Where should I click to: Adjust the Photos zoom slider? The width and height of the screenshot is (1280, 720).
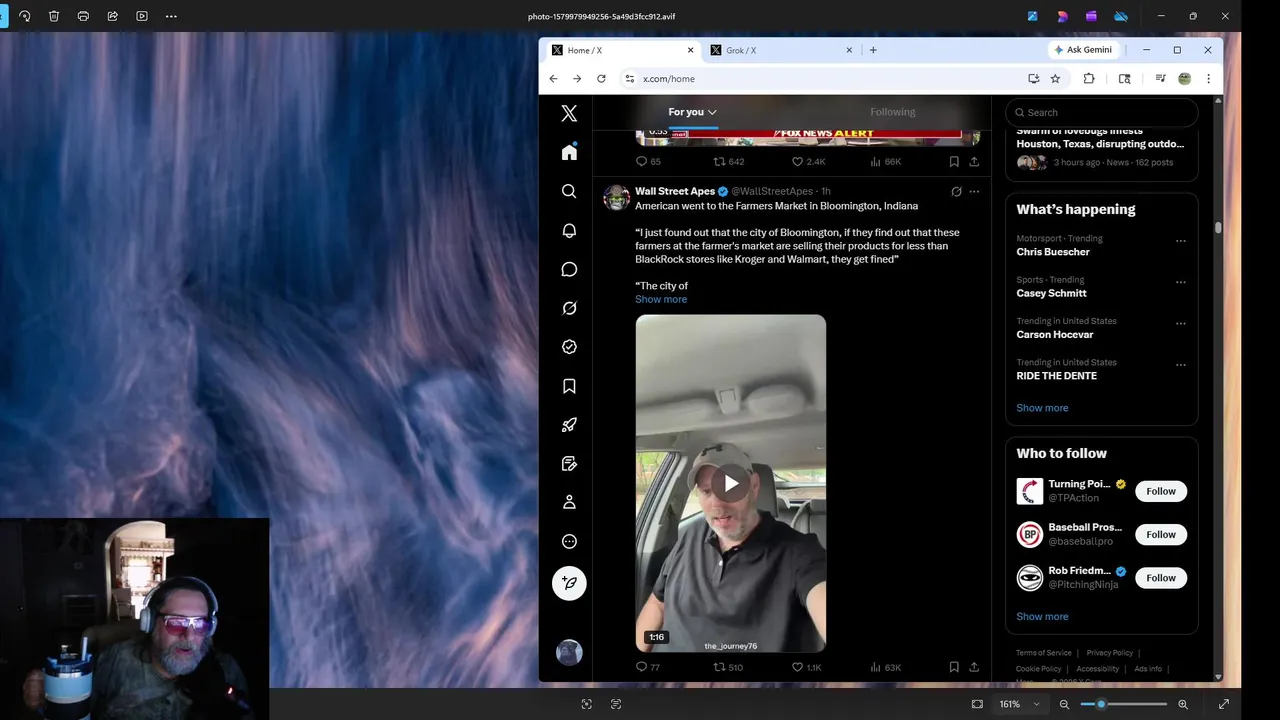(1123, 704)
